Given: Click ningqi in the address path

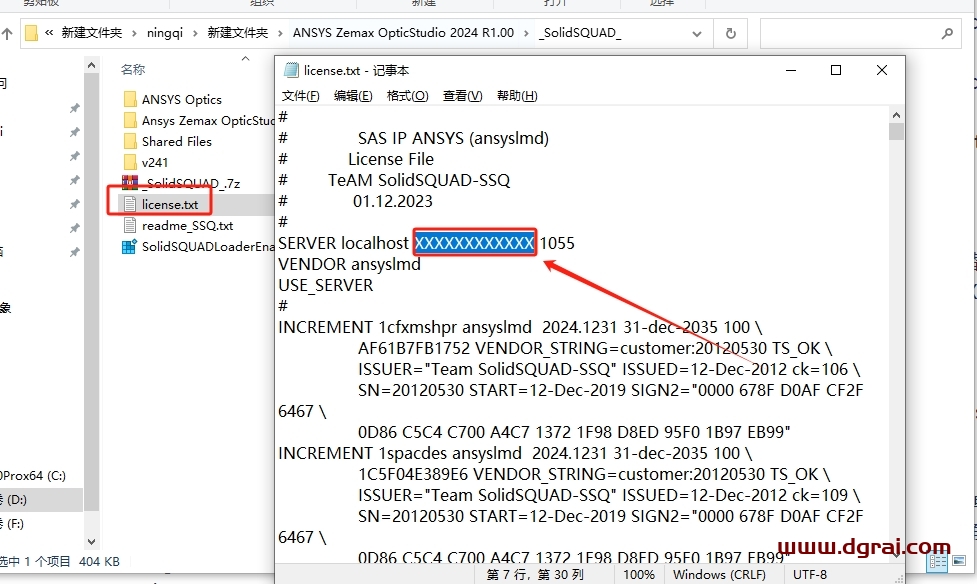Looking at the screenshot, I should 164,33.
